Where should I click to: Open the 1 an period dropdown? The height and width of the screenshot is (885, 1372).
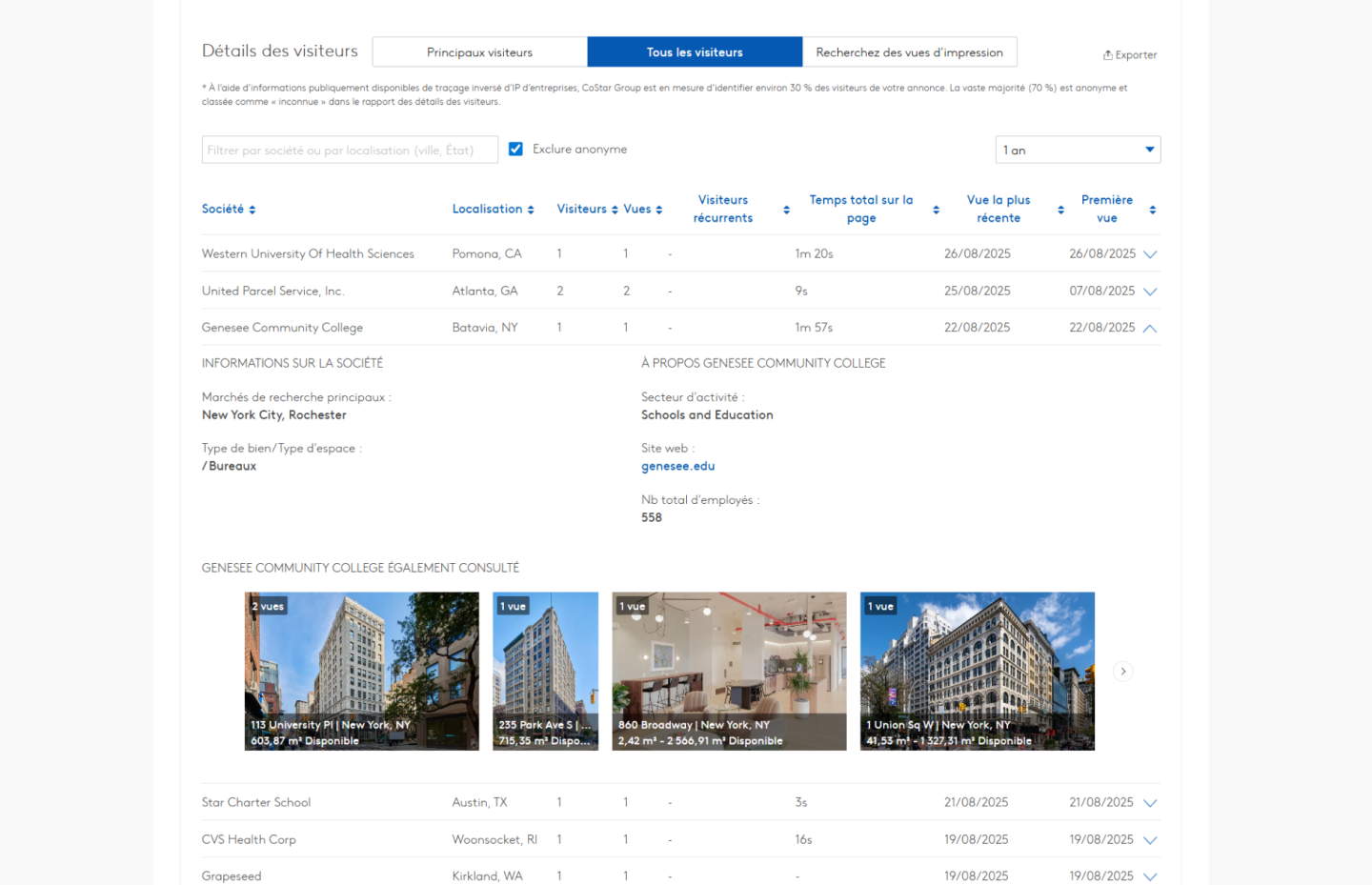(x=1078, y=150)
